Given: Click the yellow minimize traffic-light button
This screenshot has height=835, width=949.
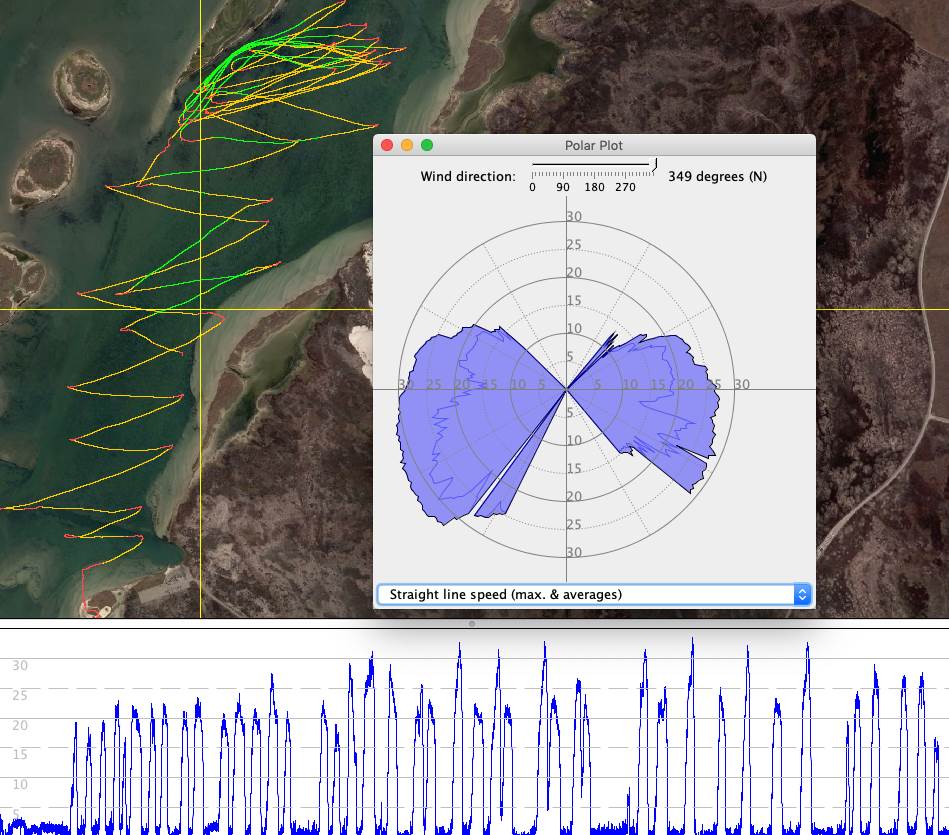Looking at the screenshot, I should click(x=406, y=144).
